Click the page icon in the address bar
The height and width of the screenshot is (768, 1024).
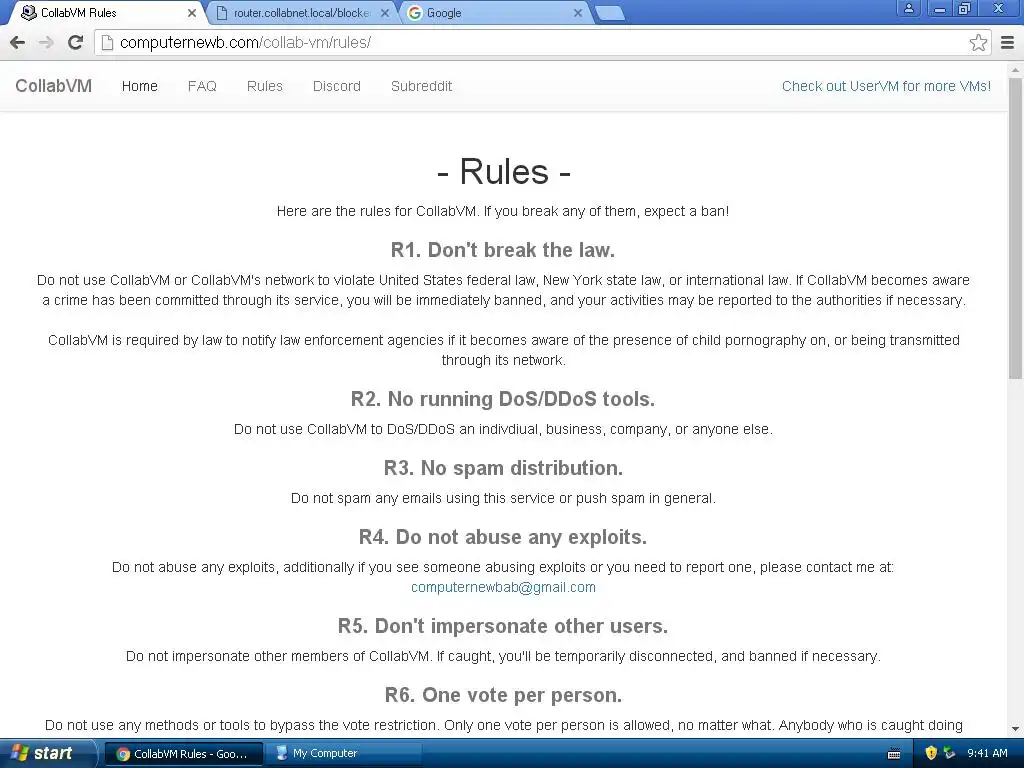click(107, 42)
